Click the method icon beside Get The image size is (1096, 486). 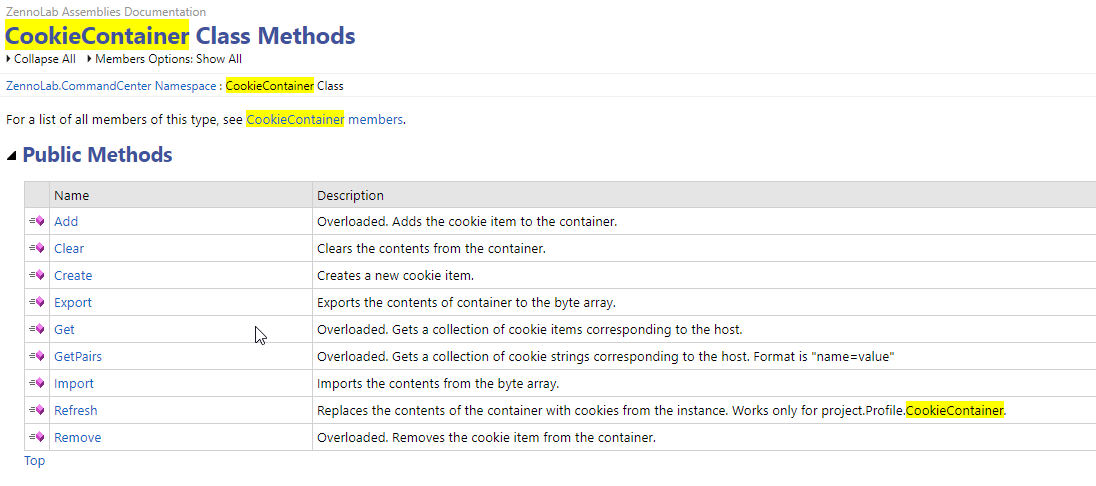pyautogui.click(x=36, y=329)
